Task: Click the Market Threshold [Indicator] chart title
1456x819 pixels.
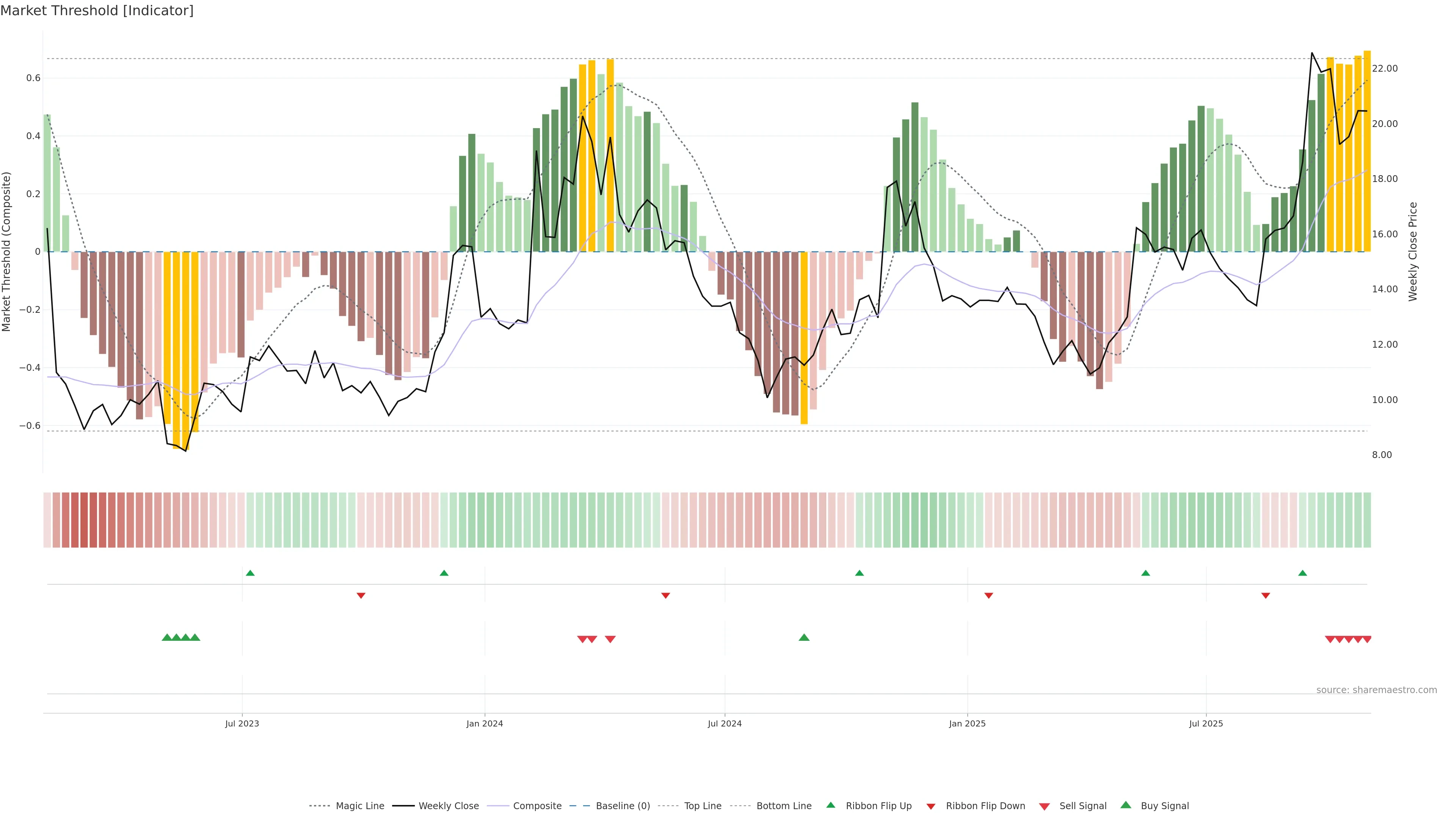Action: pos(97,11)
